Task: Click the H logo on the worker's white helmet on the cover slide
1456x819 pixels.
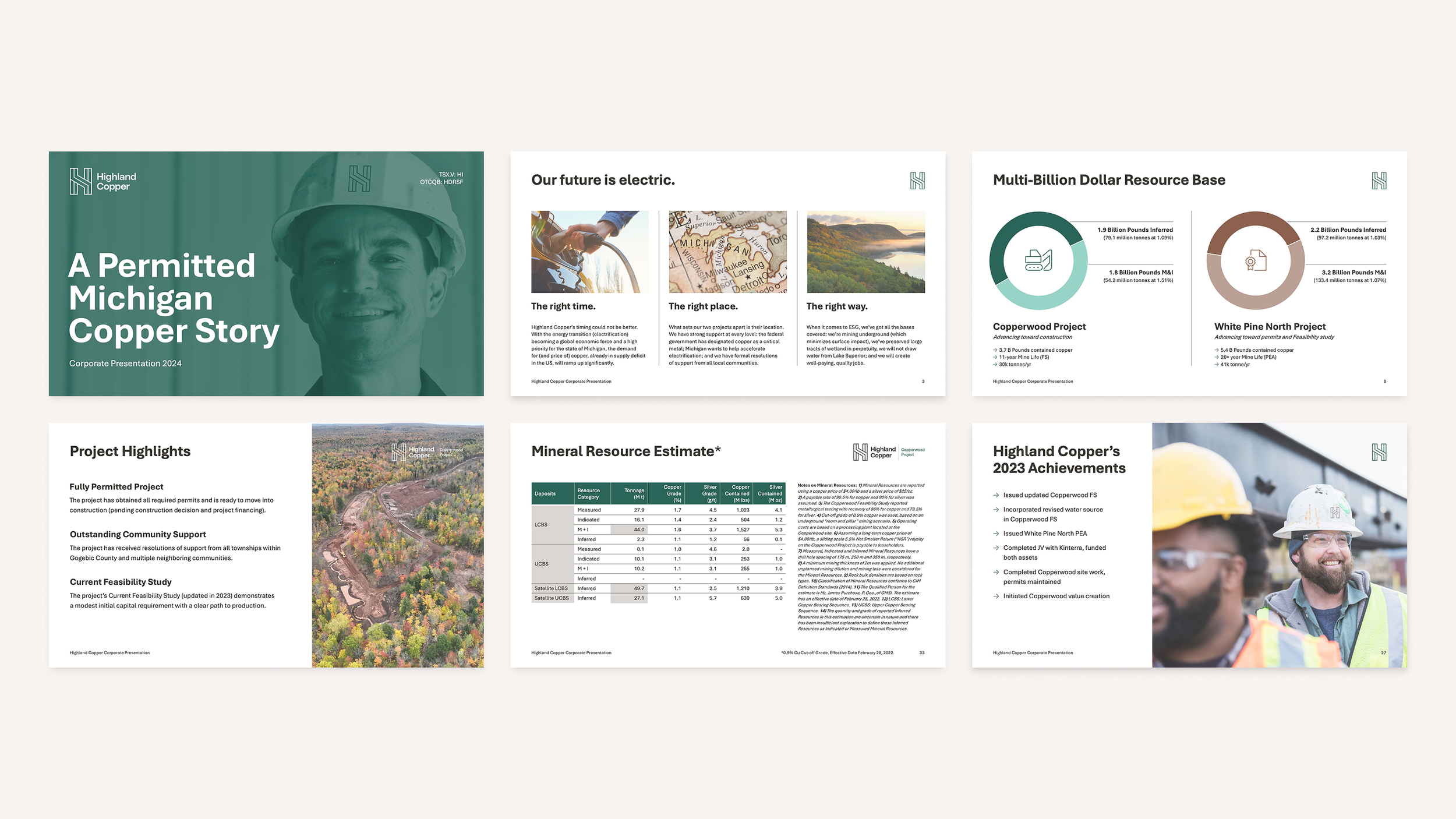Action: click(x=359, y=178)
